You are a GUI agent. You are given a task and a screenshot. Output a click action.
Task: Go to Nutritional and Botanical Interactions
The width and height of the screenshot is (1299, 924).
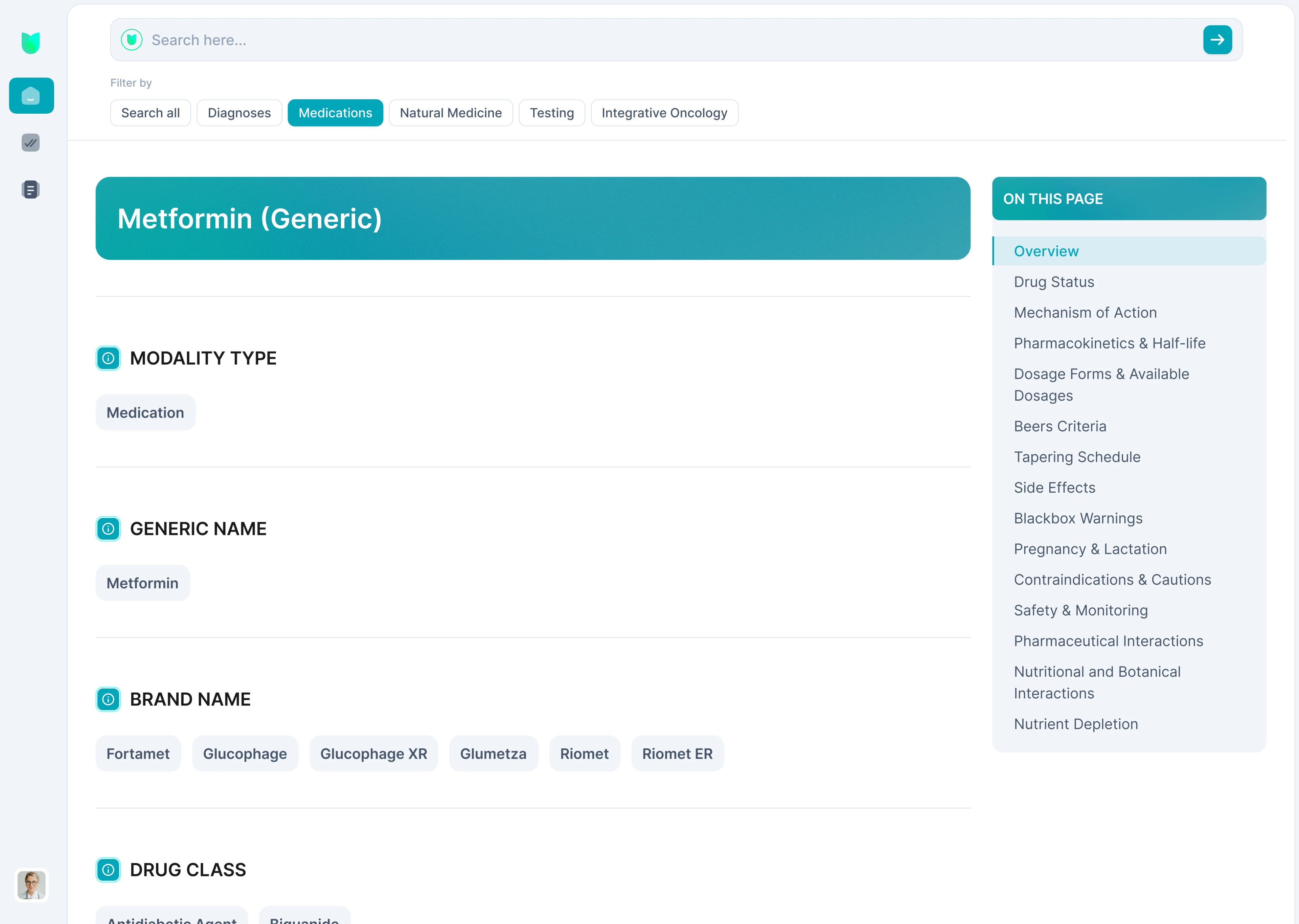(x=1097, y=683)
